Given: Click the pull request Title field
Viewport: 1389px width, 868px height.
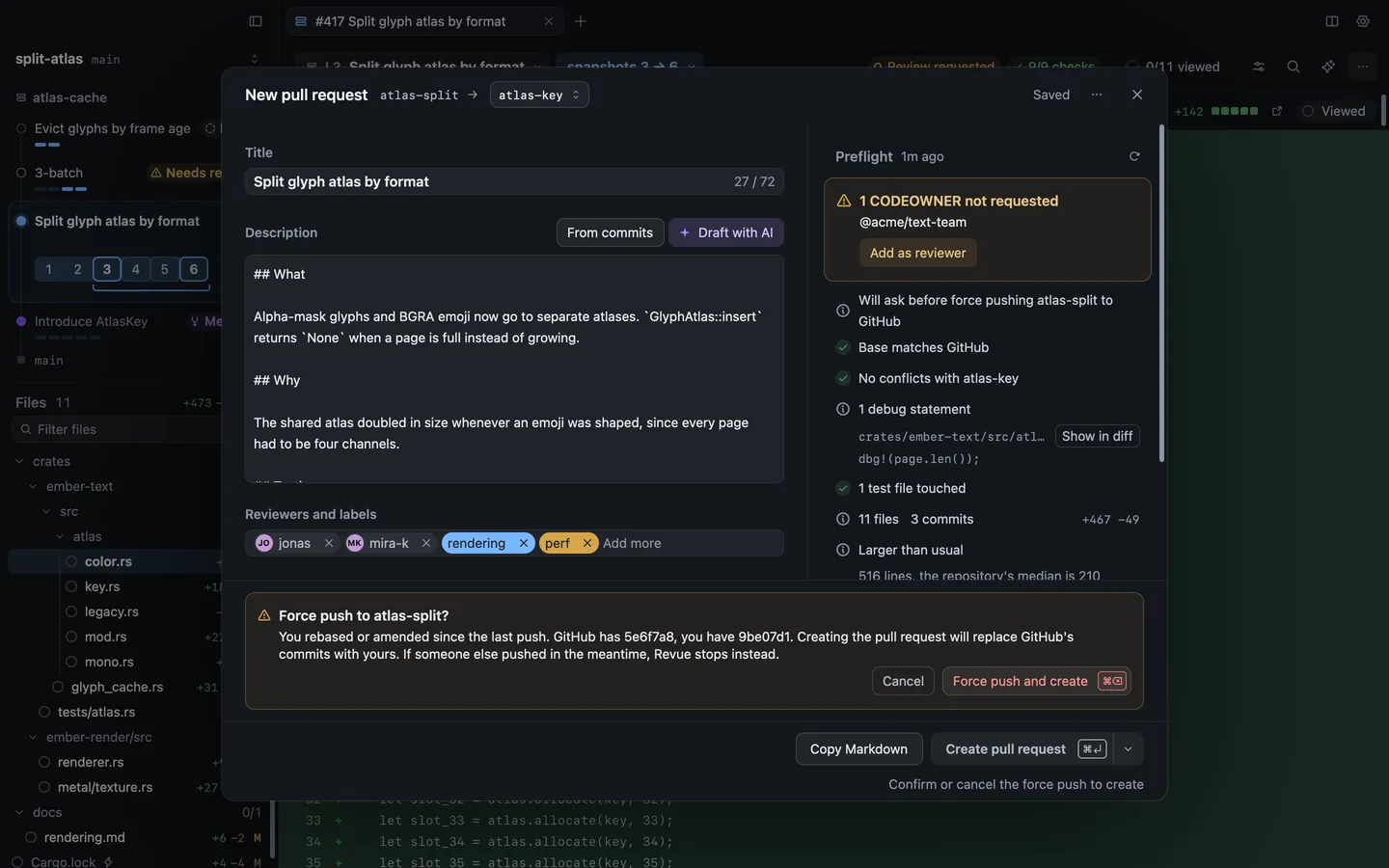Looking at the screenshot, I should click(x=514, y=181).
